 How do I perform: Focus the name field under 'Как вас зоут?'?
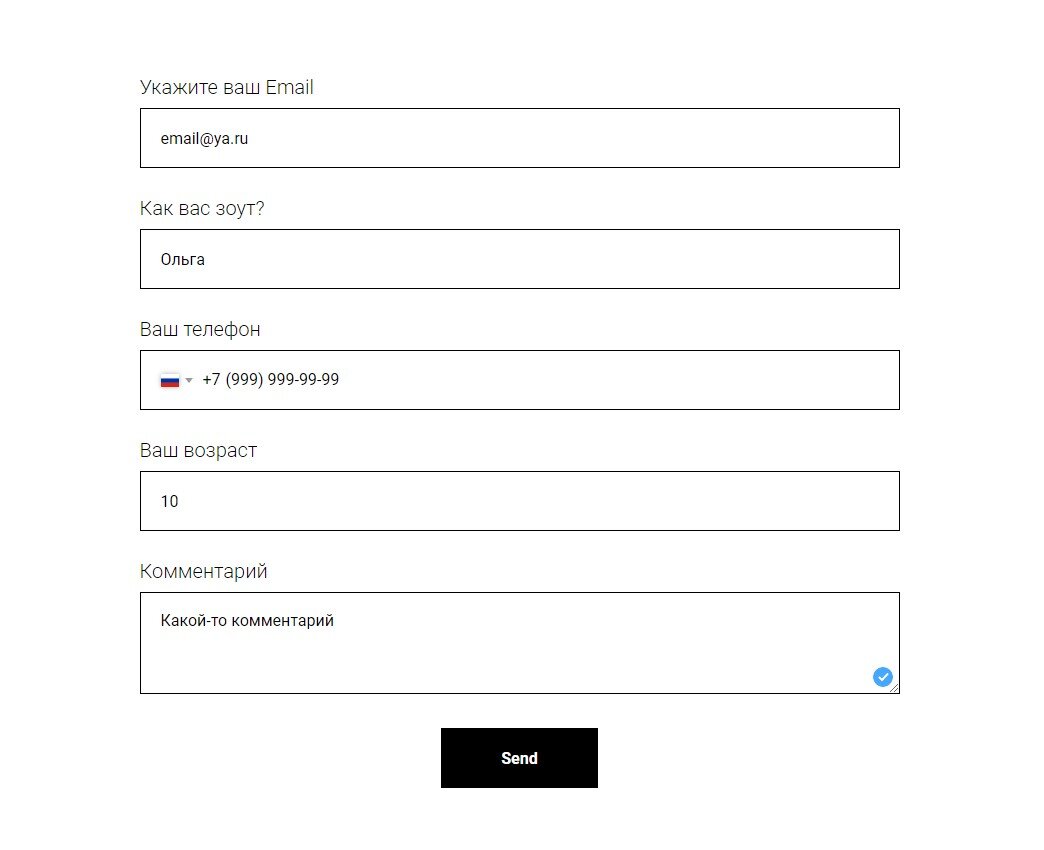519,259
